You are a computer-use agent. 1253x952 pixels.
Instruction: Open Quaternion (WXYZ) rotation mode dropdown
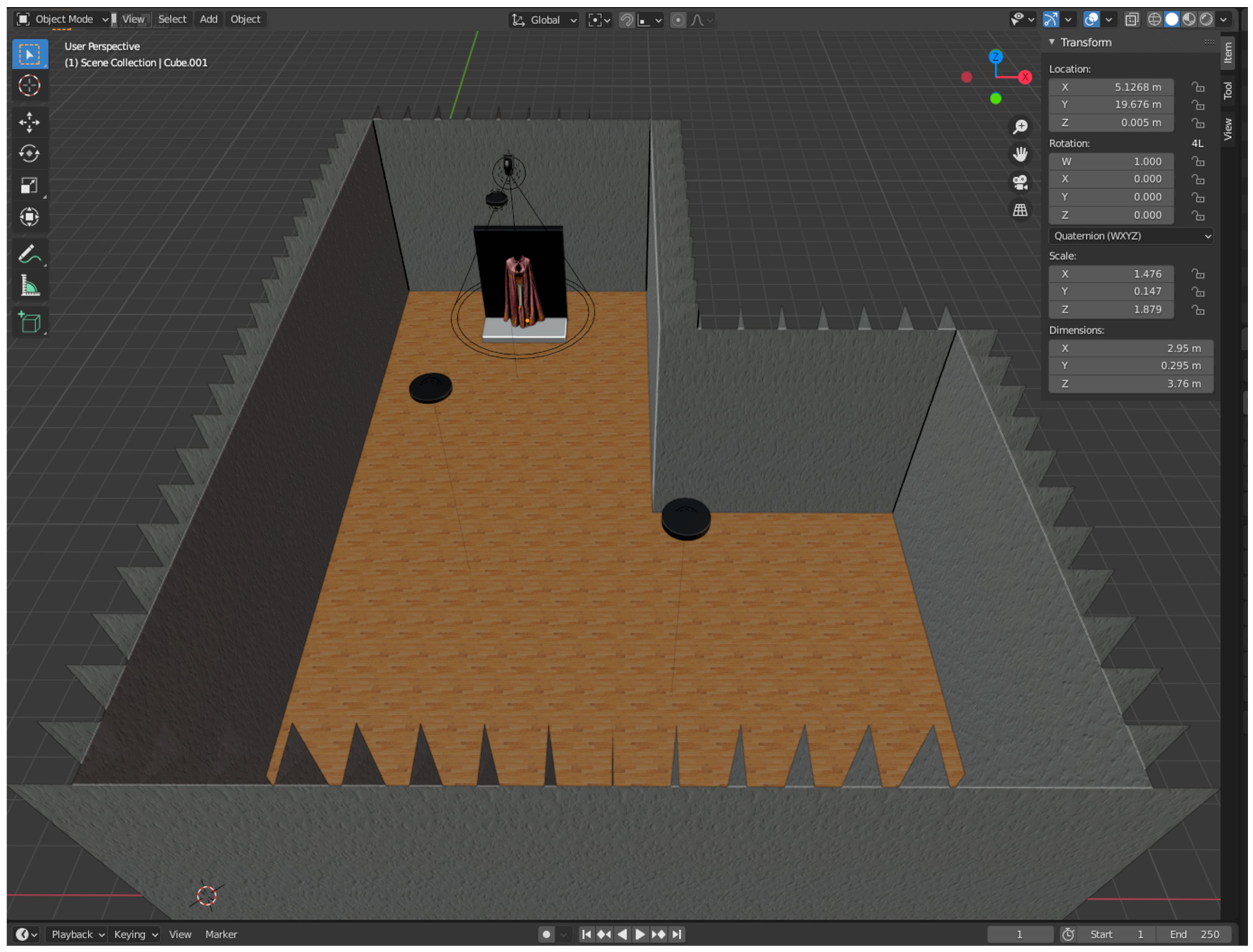1131,236
